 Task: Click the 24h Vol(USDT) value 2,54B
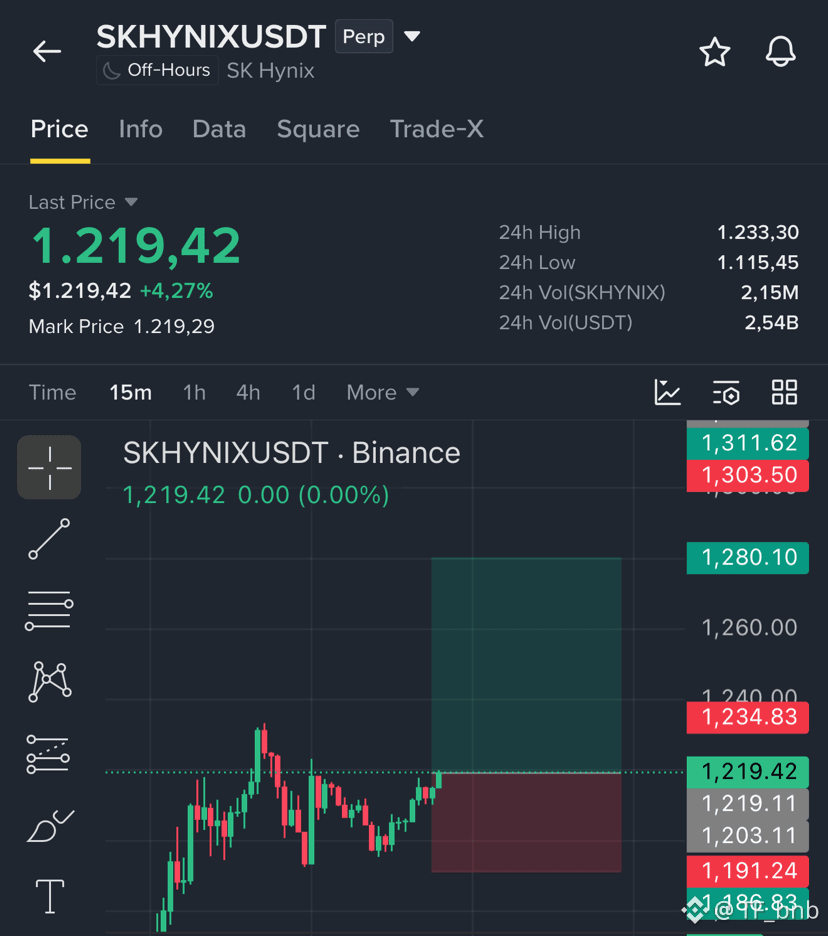771,323
